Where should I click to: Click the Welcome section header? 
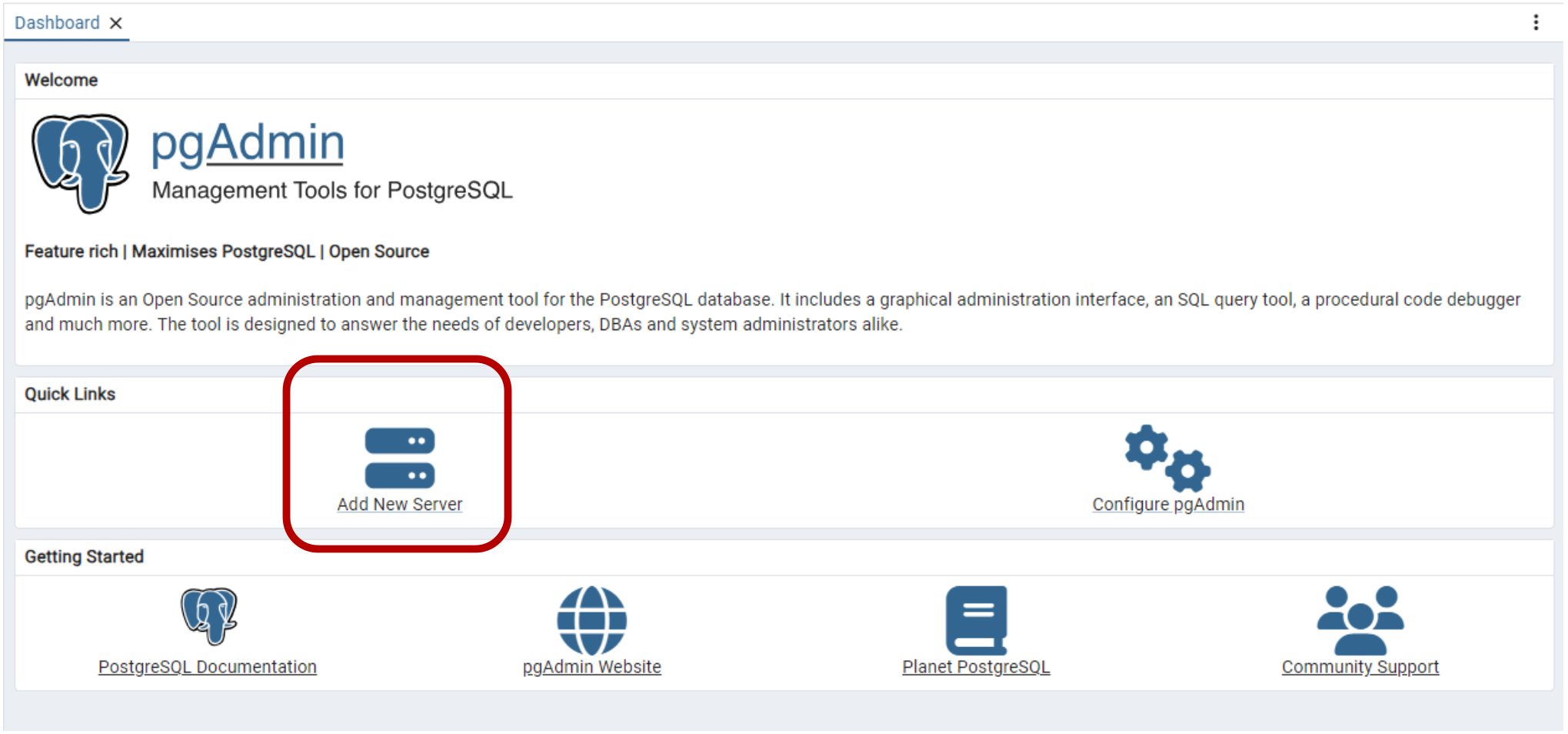62,80
